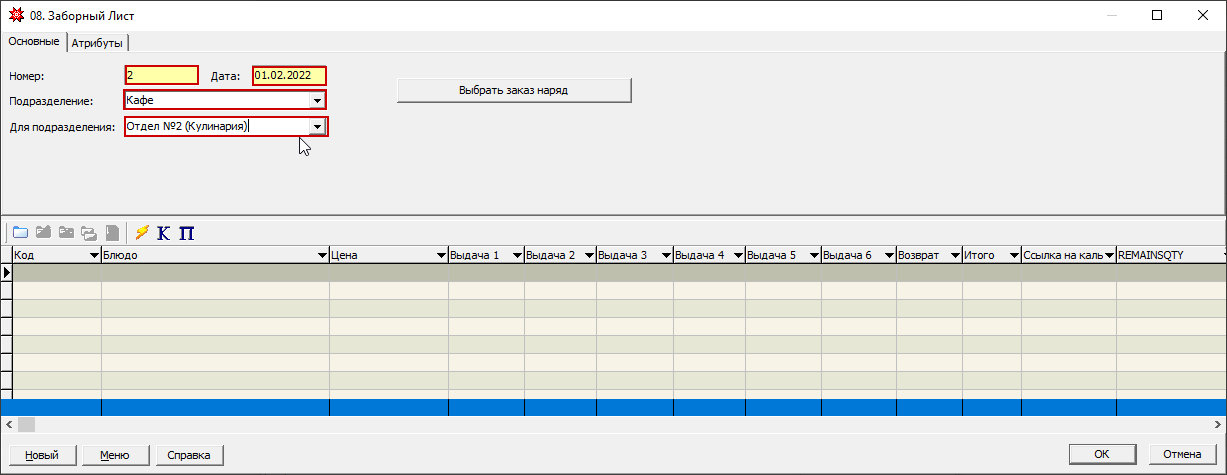Open the Справка button
Viewport: 1227px width, 475px height.
189,455
